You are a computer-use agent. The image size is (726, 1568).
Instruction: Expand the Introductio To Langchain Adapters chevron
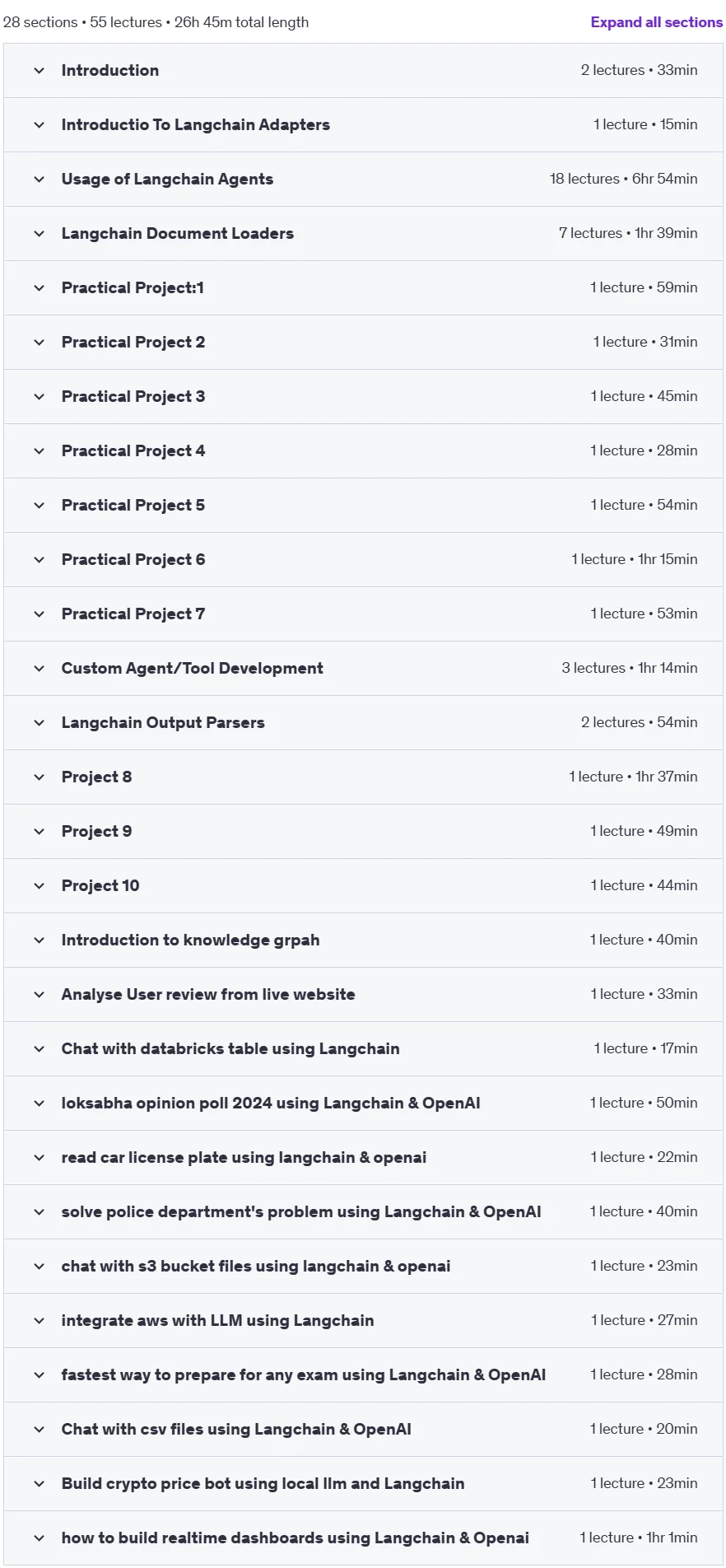point(39,125)
